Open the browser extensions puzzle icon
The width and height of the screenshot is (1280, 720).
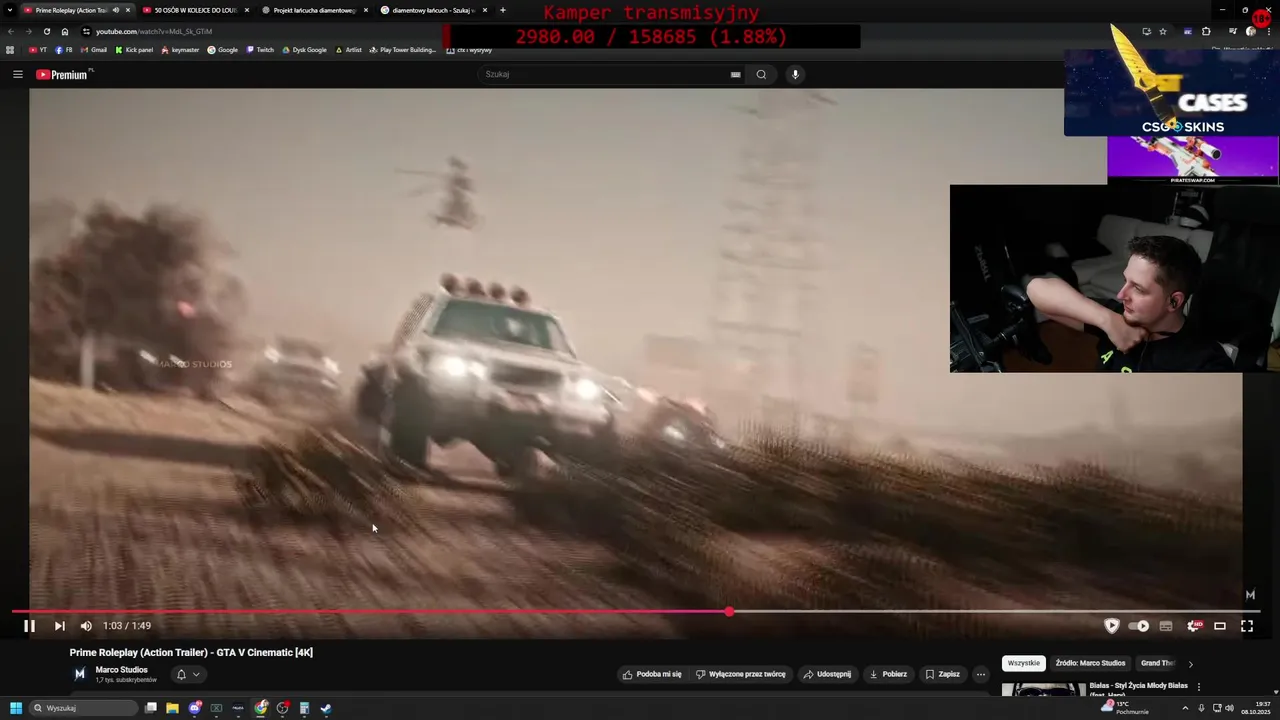(1206, 31)
